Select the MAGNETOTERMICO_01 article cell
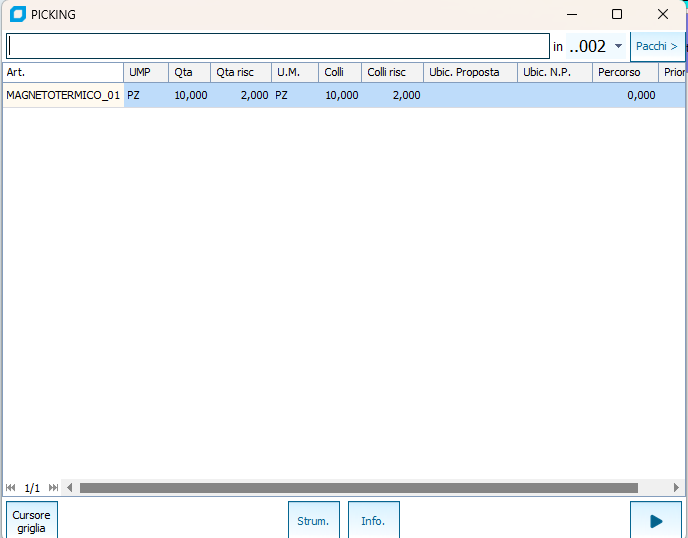 (x=63, y=95)
